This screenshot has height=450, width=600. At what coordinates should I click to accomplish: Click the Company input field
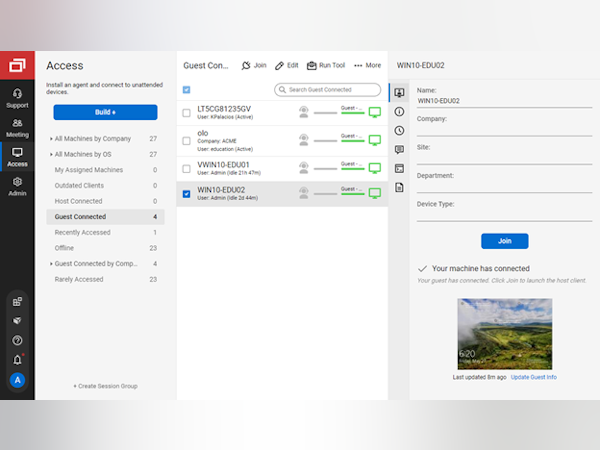pyautogui.click(x=504, y=130)
